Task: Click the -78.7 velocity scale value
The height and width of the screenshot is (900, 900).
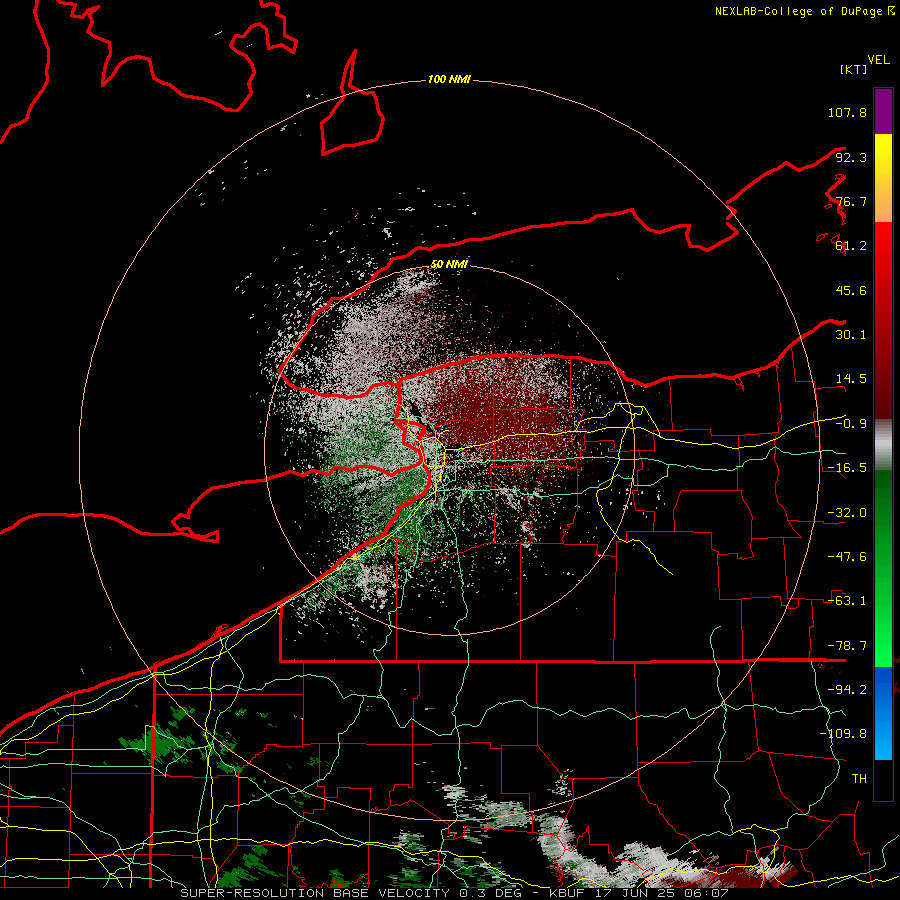Action: point(847,646)
